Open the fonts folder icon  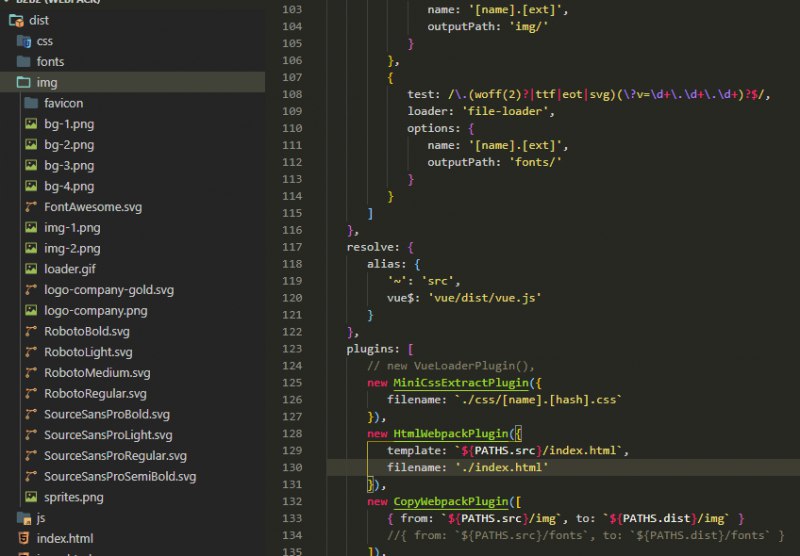[23, 62]
